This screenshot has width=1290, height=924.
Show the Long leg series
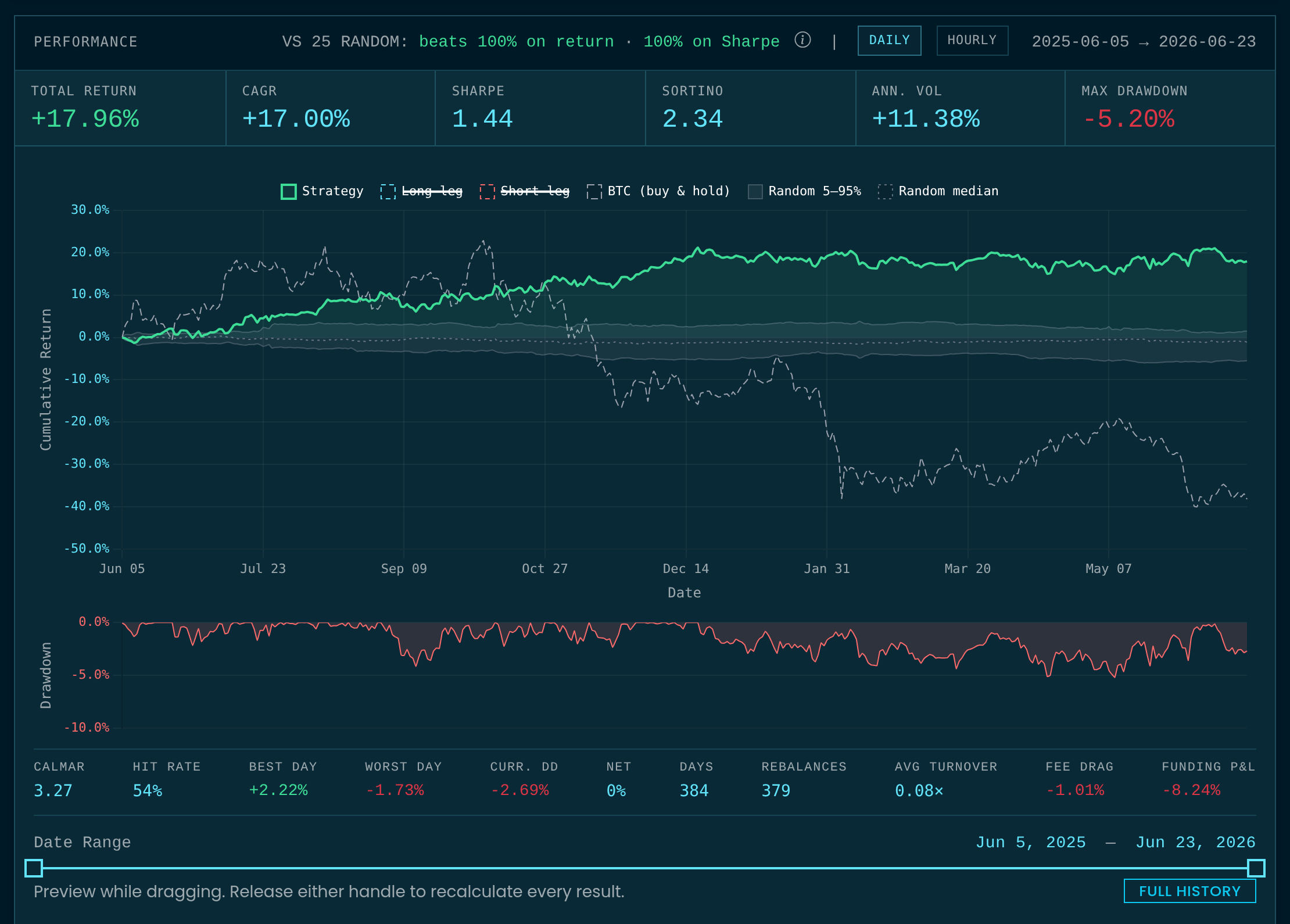point(421,191)
